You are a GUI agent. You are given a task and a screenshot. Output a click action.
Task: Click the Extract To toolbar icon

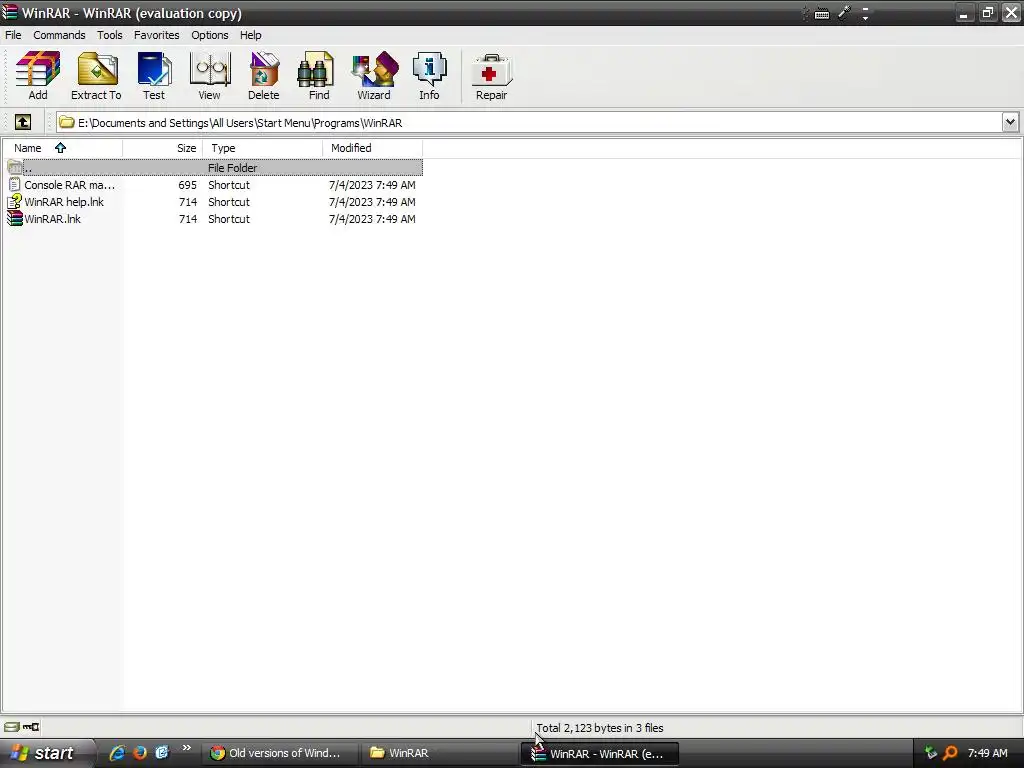click(96, 75)
